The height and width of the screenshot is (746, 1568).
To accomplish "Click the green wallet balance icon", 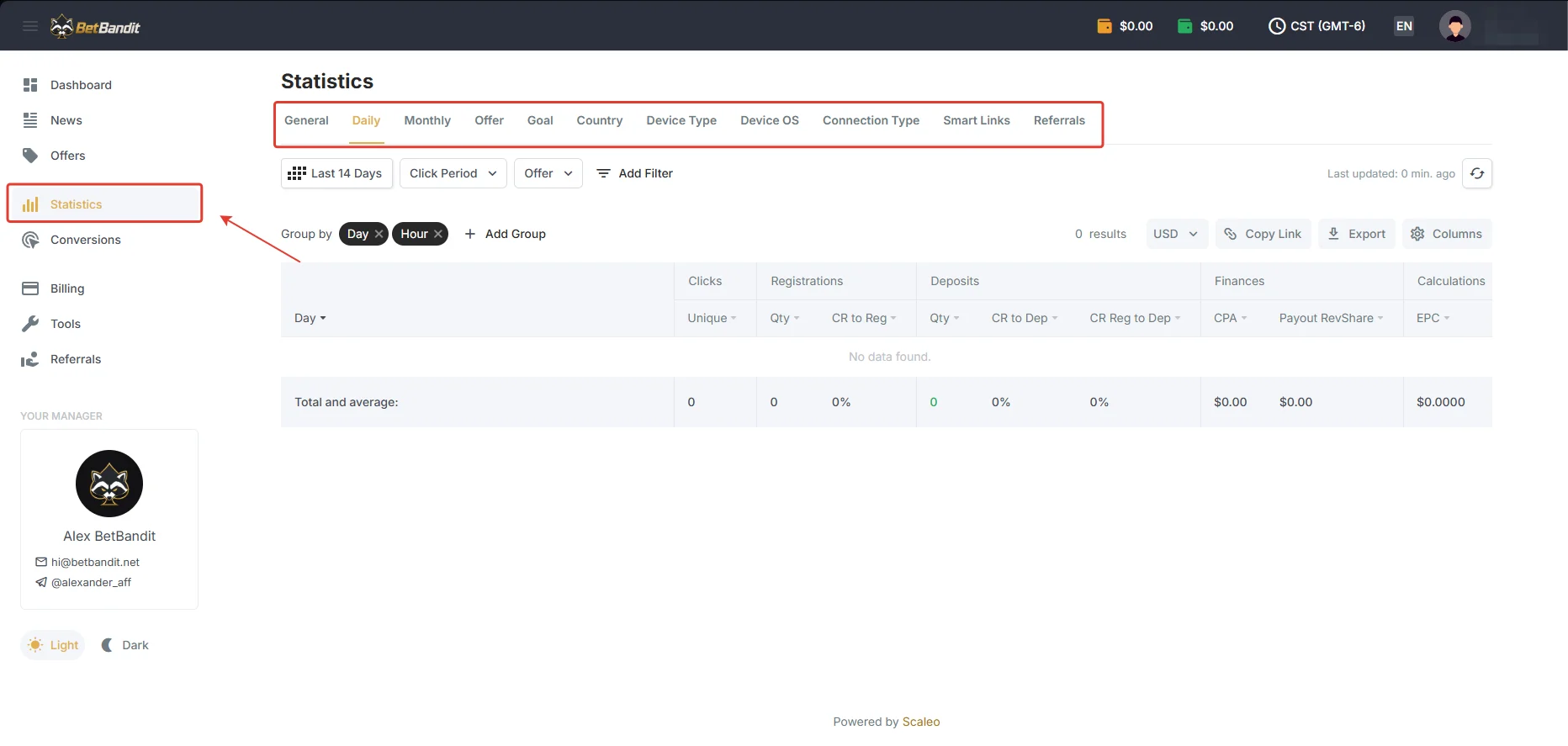I will (1185, 26).
